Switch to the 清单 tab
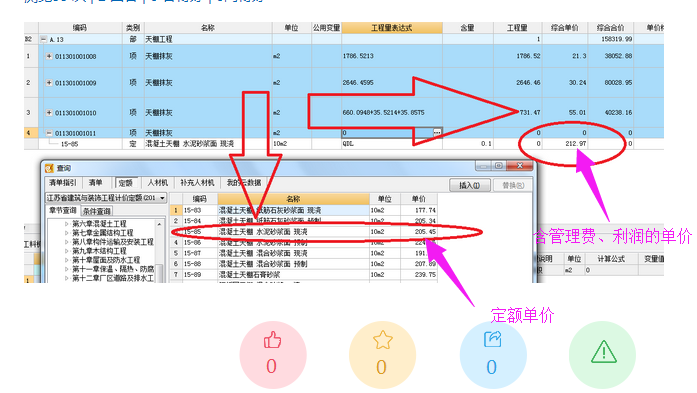 [x=95, y=183]
